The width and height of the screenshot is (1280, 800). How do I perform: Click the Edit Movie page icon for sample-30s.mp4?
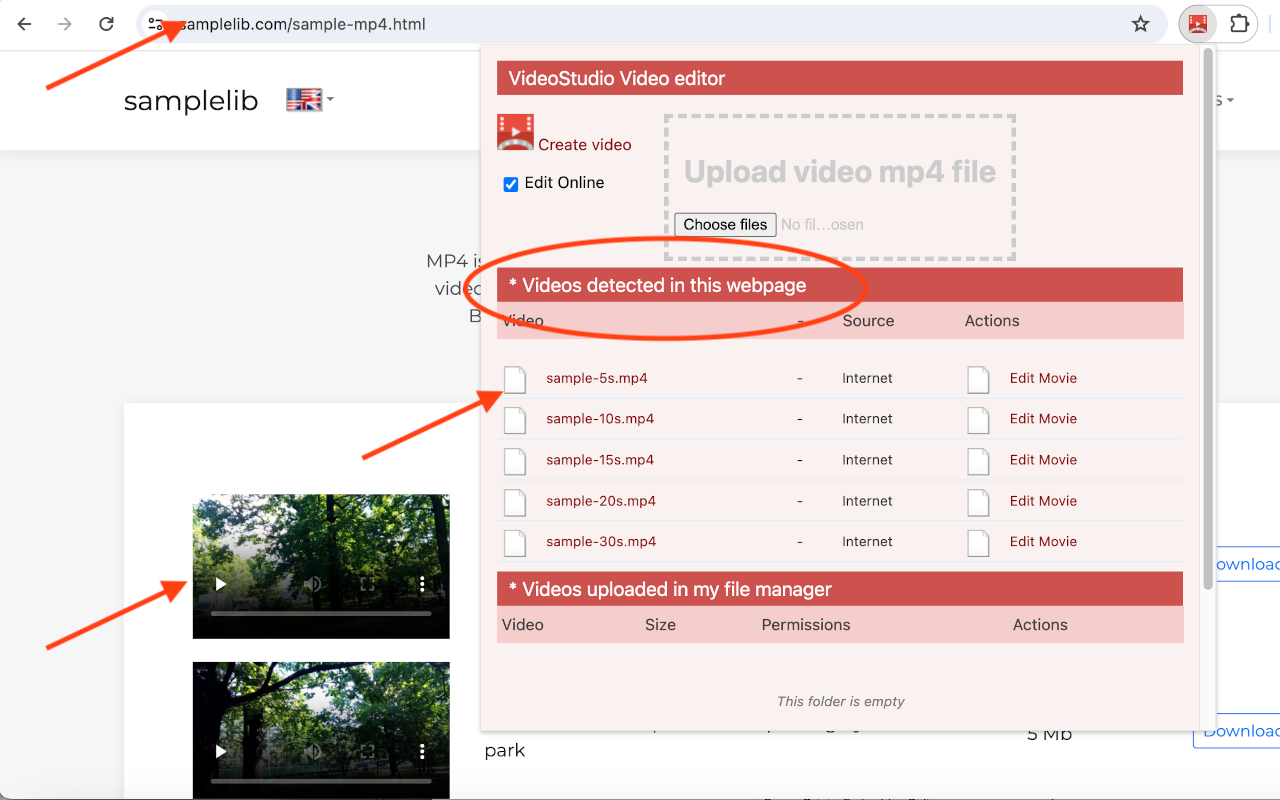(x=978, y=543)
